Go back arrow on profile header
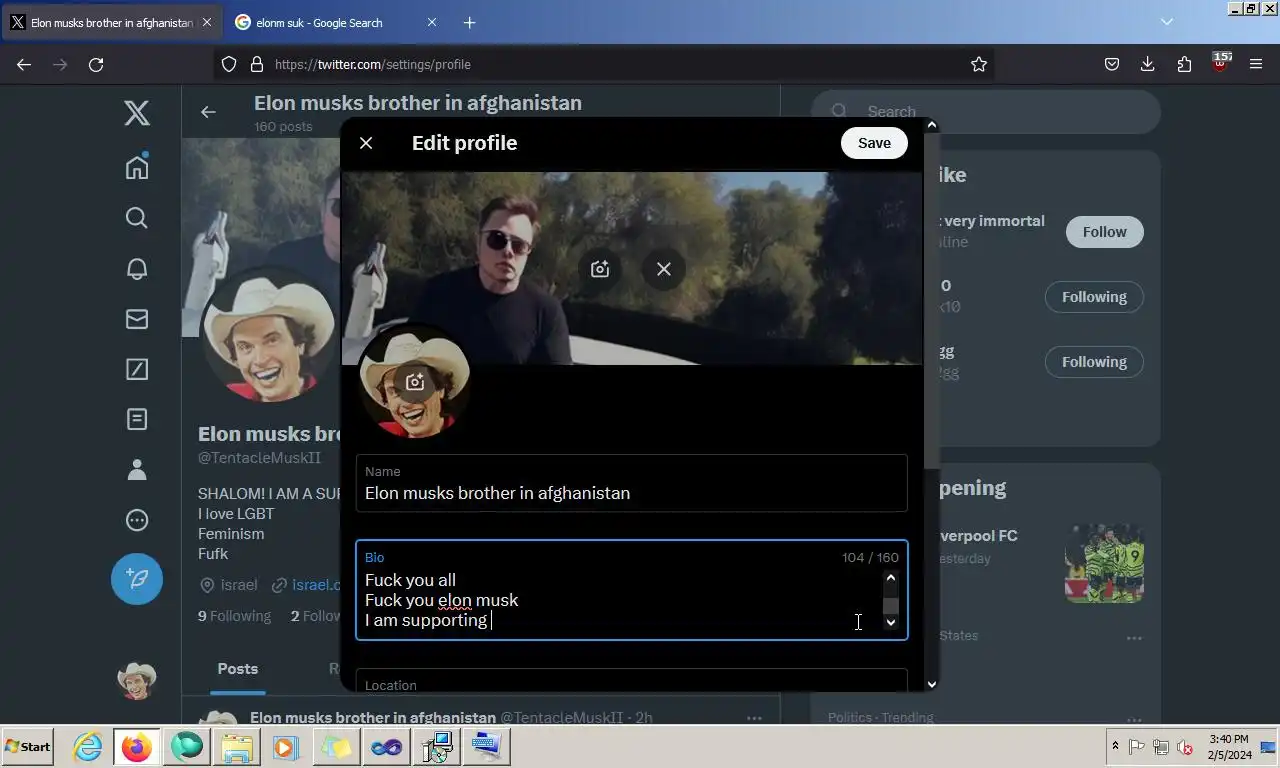1280x768 pixels. [208, 112]
